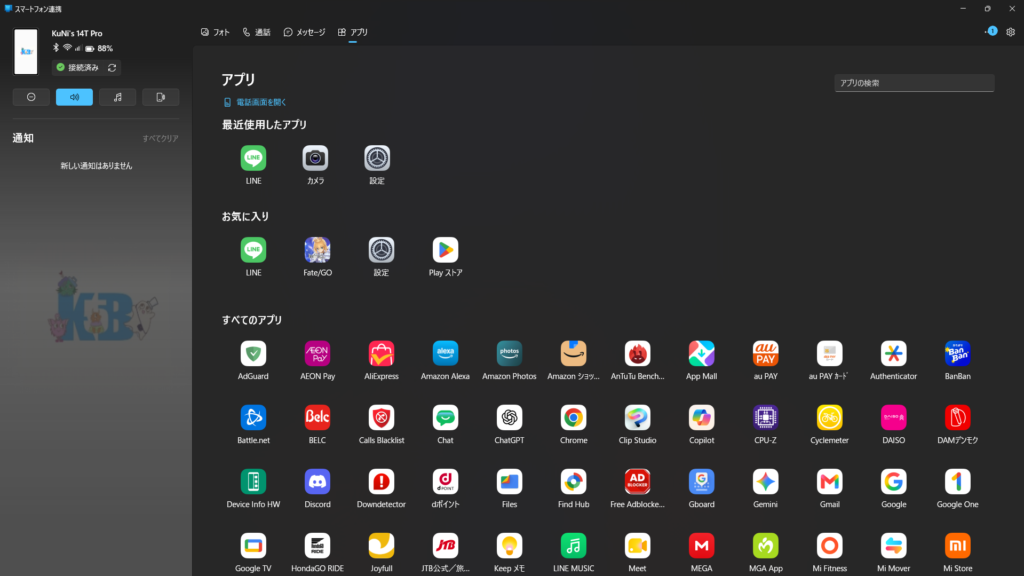This screenshot has width=1024, height=576.
Task: Launch BELC app icon
Action: (317, 417)
